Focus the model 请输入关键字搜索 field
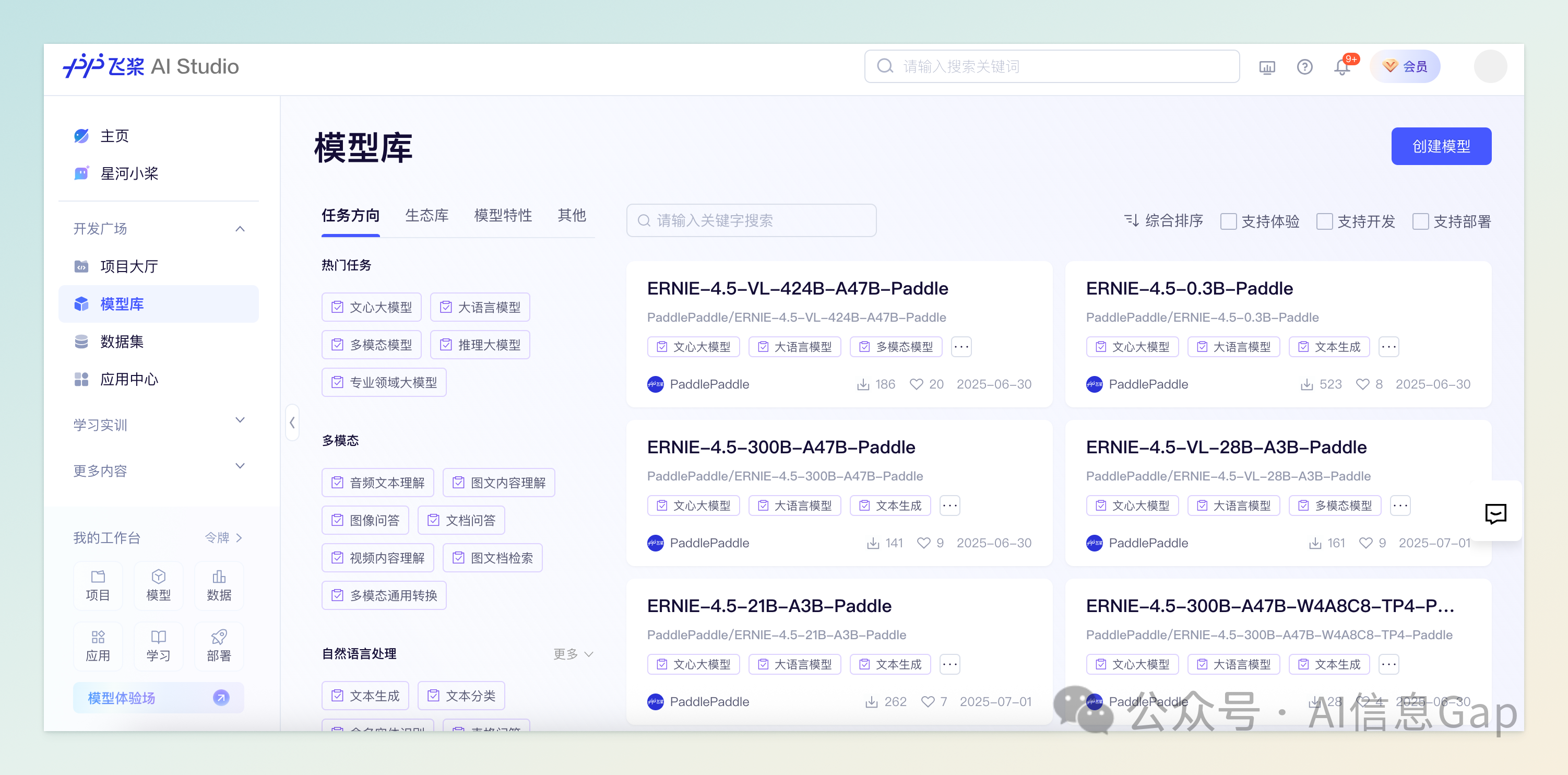 [751, 220]
